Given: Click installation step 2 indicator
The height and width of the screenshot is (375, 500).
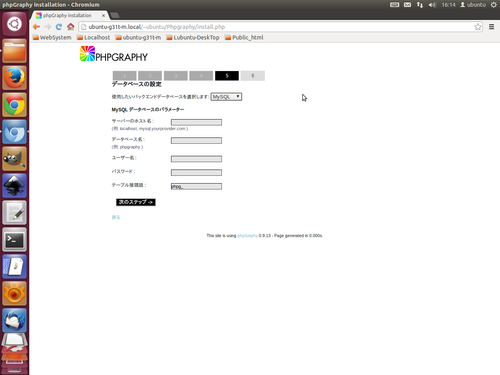Looking at the screenshot, I should coord(150,76).
